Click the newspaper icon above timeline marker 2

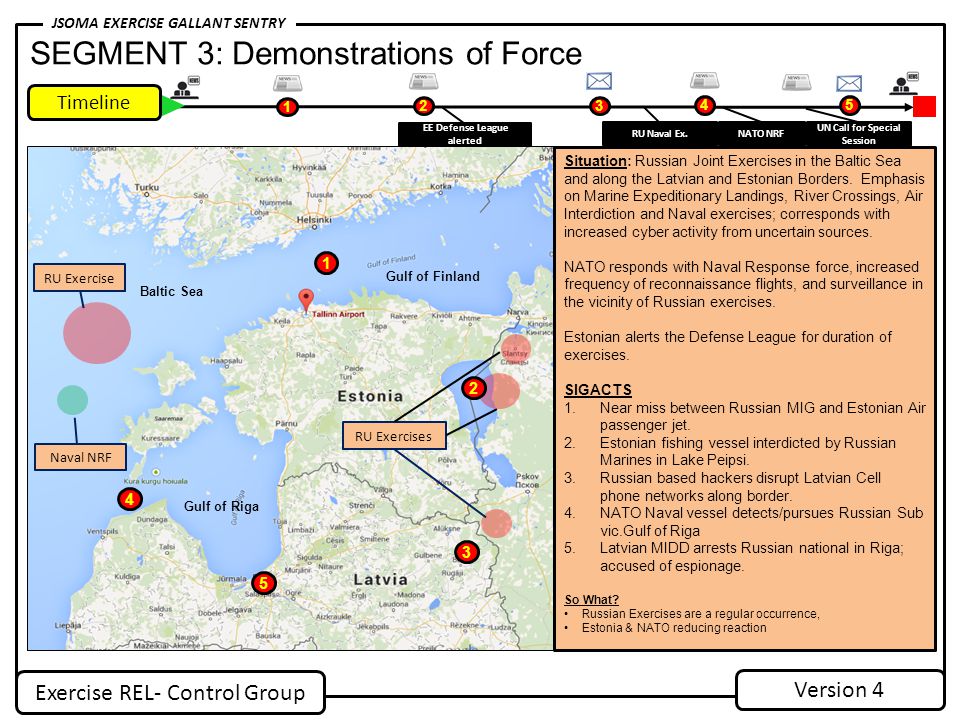(x=424, y=81)
